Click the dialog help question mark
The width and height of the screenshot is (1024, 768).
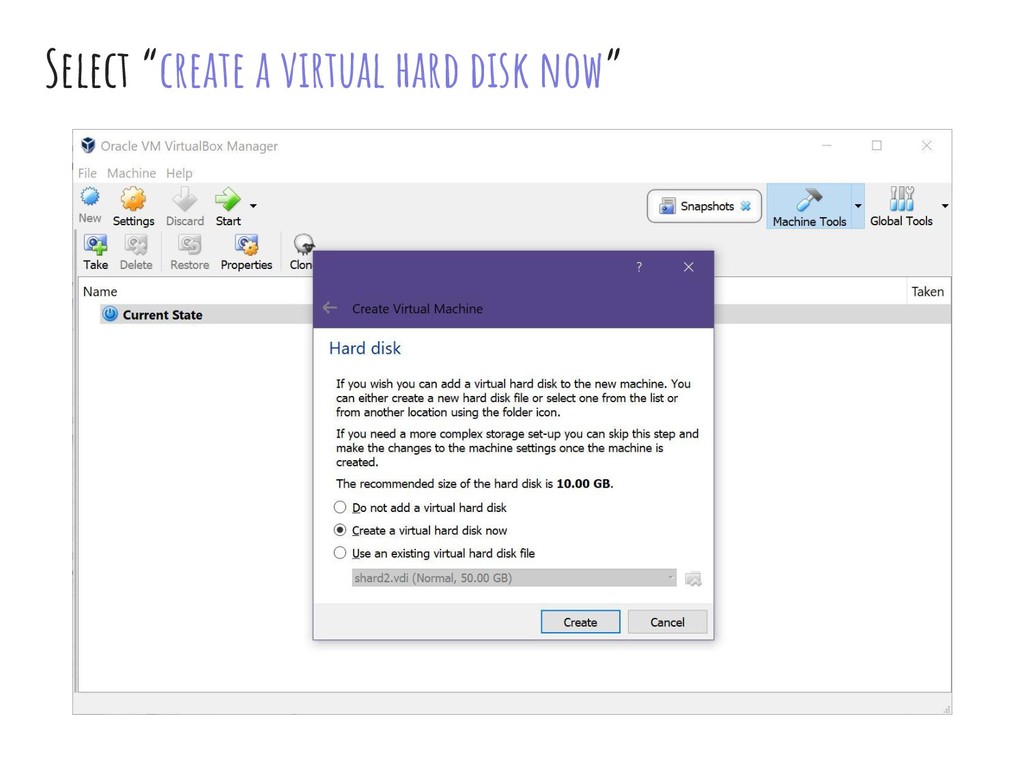pos(639,266)
